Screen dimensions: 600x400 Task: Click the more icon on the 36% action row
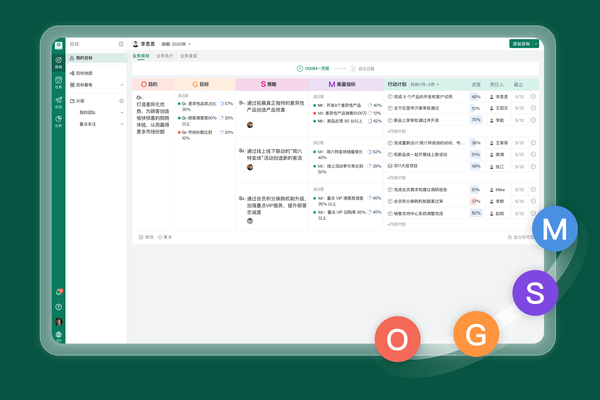click(533, 143)
